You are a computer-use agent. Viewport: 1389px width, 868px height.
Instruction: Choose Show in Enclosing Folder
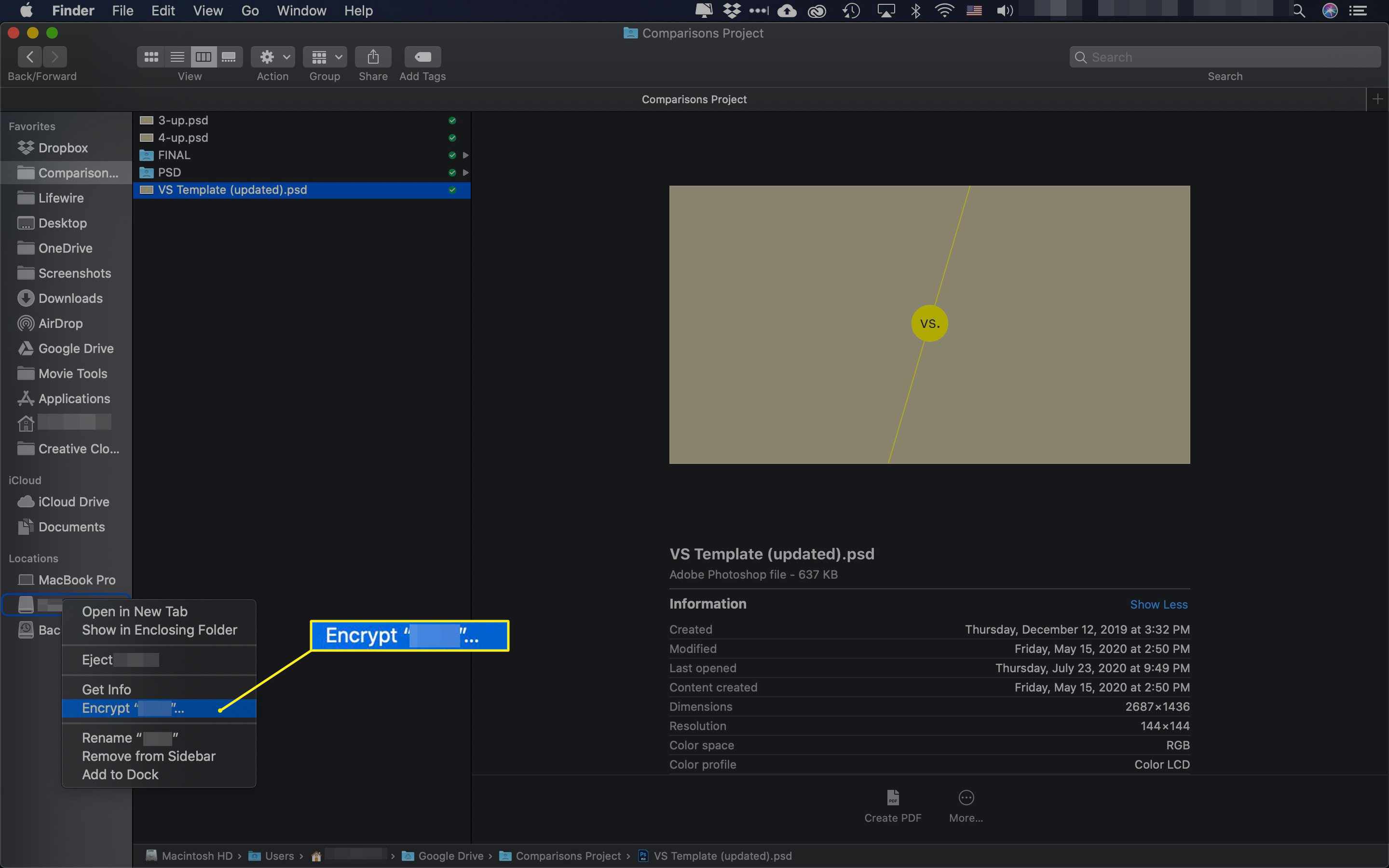[x=158, y=630]
